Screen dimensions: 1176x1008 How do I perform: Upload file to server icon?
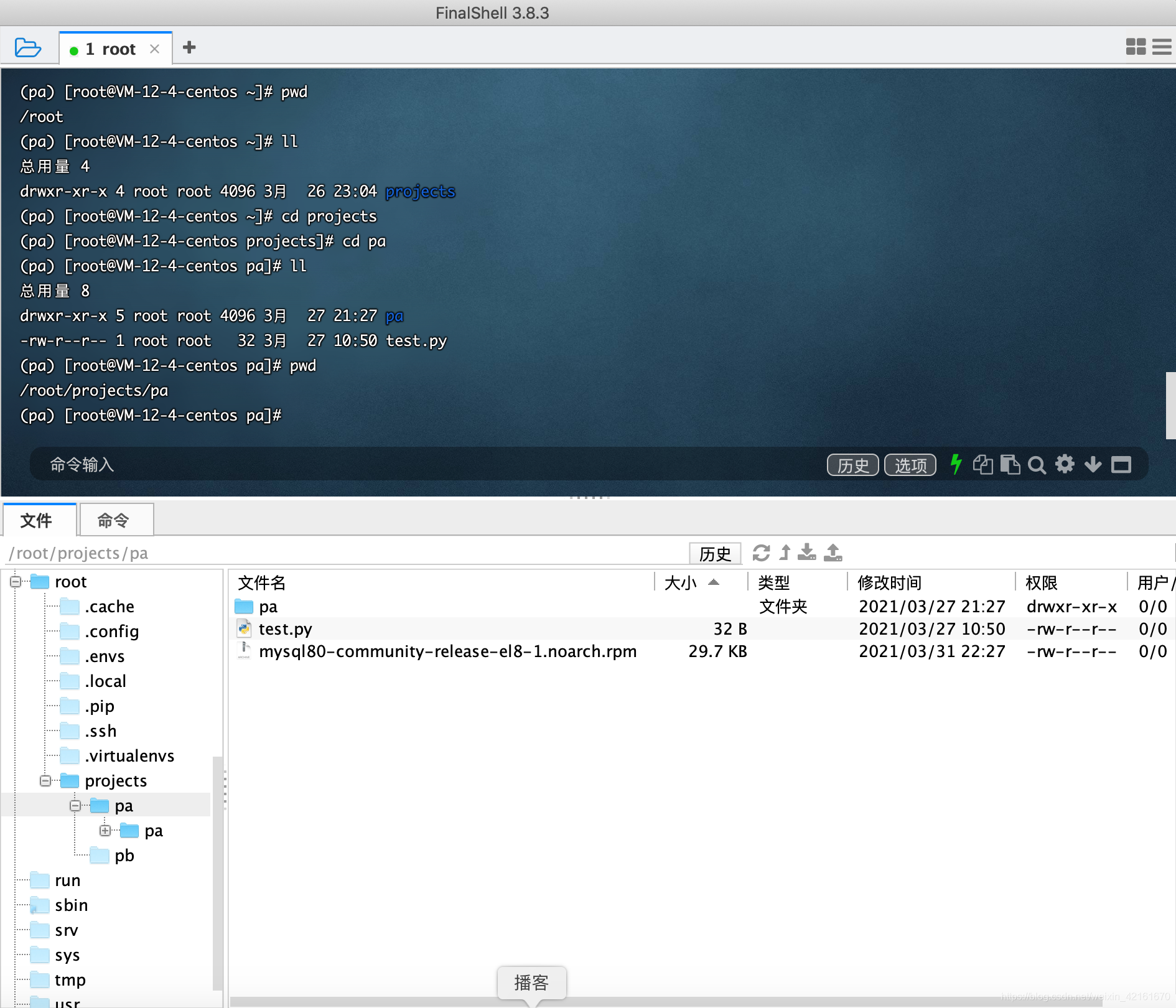tap(833, 553)
